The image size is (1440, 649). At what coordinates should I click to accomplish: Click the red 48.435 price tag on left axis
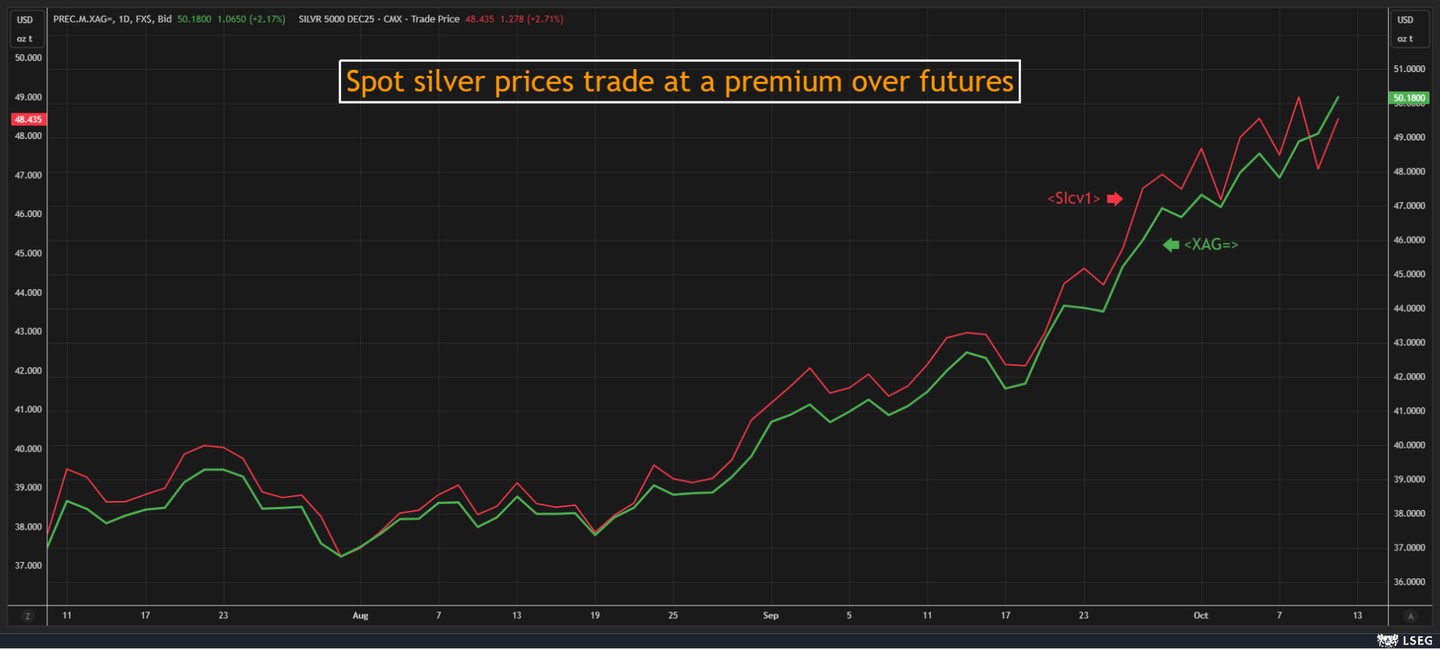click(x=27, y=119)
